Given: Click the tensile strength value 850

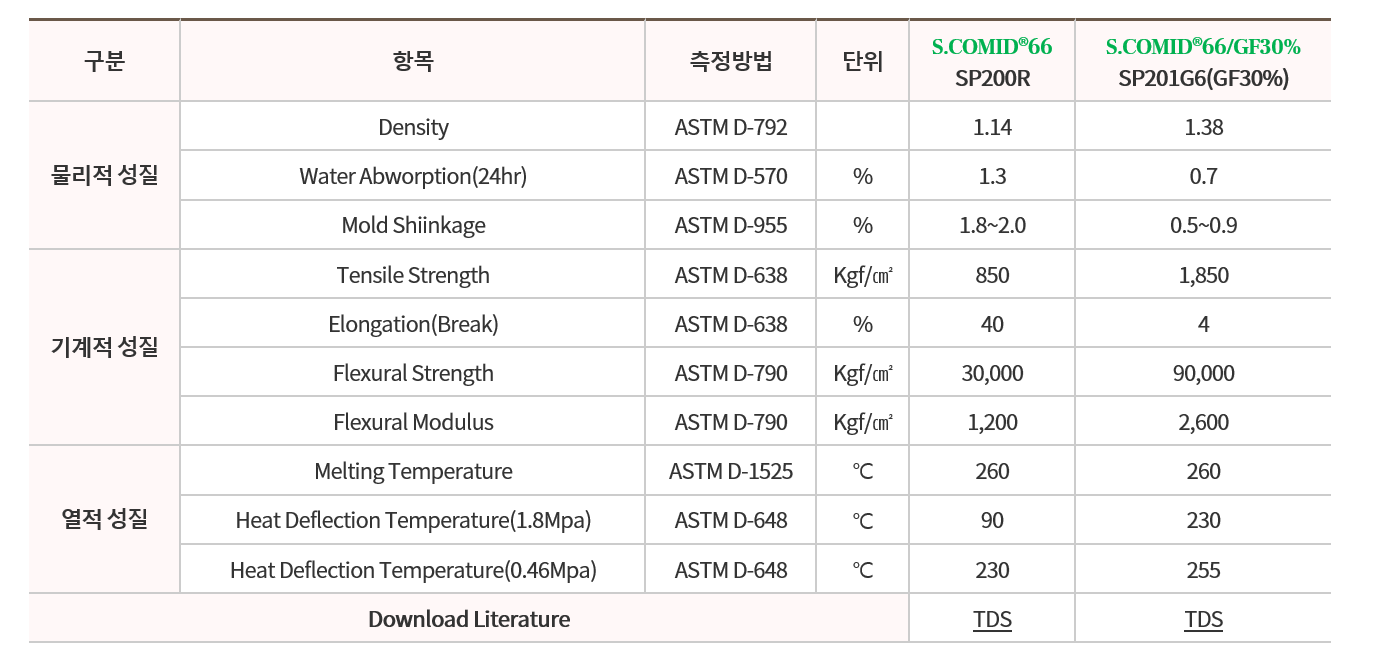Looking at the screenshot, I should (992, 275).
